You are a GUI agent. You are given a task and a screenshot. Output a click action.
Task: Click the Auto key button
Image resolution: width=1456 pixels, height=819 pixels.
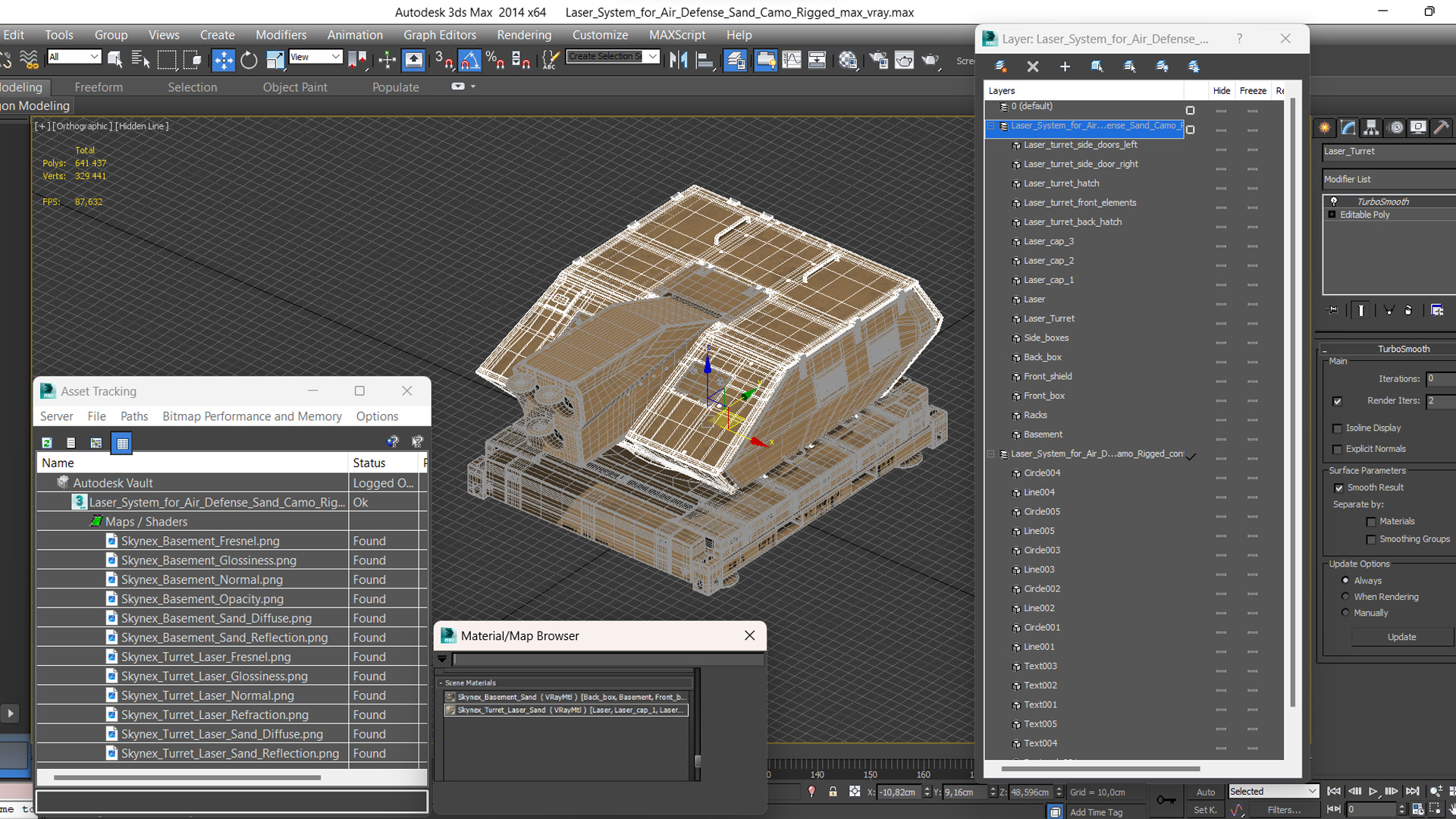(x=1205, y=792)
